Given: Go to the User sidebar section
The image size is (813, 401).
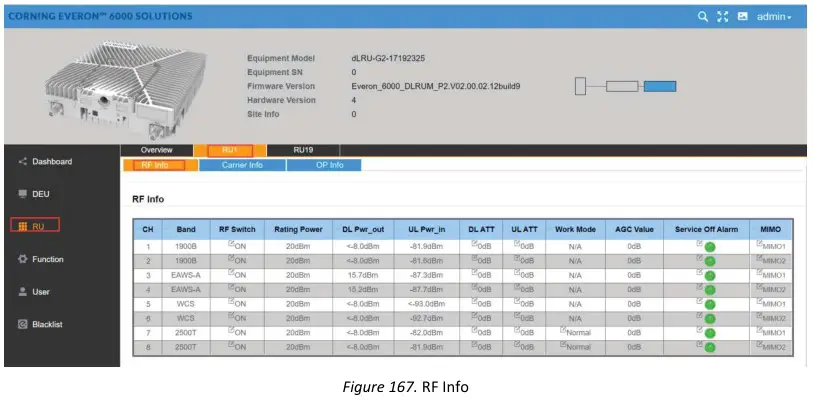Looking at the screenshot, I should click(37, 292).
